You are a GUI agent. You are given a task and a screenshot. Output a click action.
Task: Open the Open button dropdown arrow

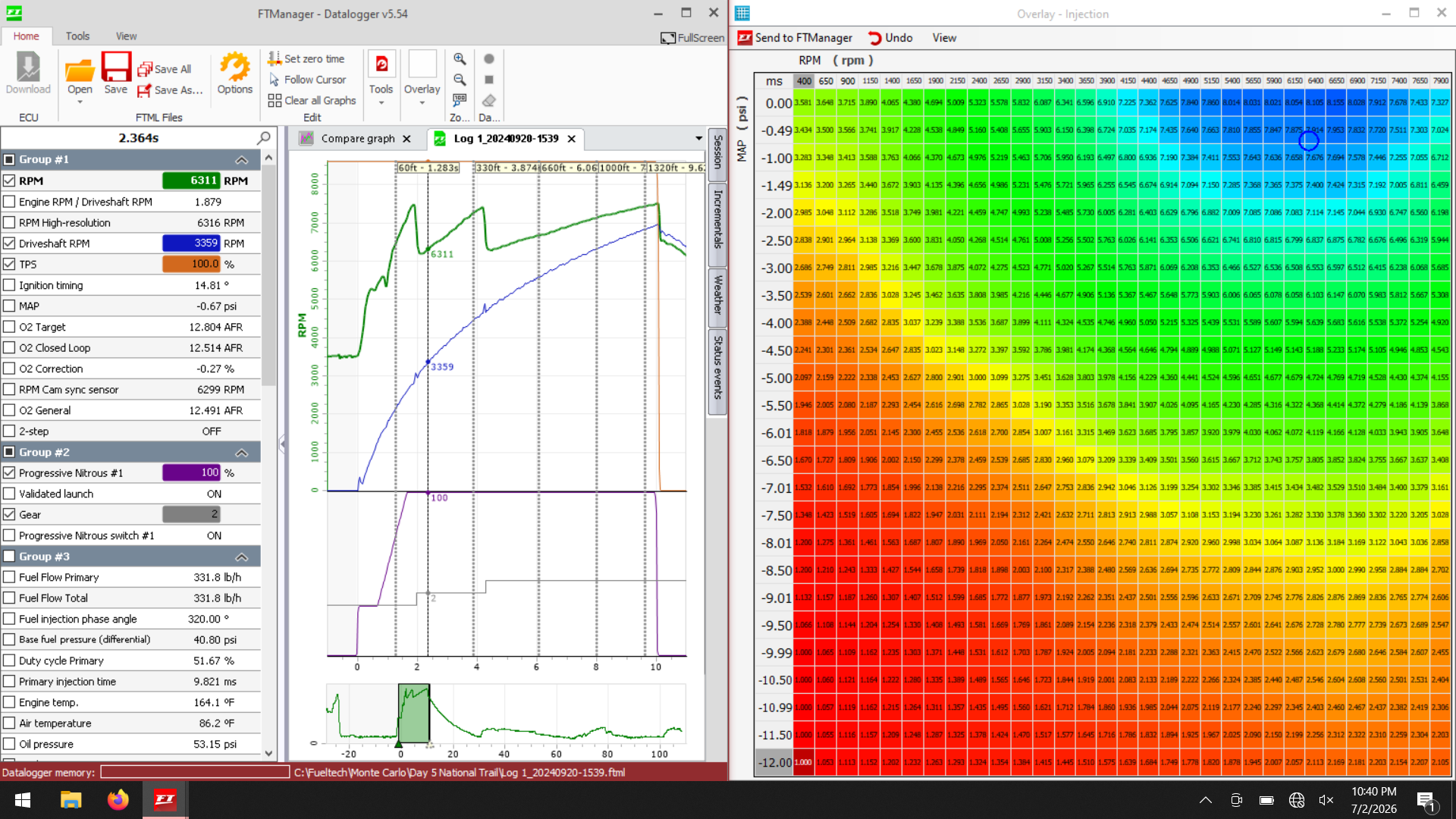80,102
